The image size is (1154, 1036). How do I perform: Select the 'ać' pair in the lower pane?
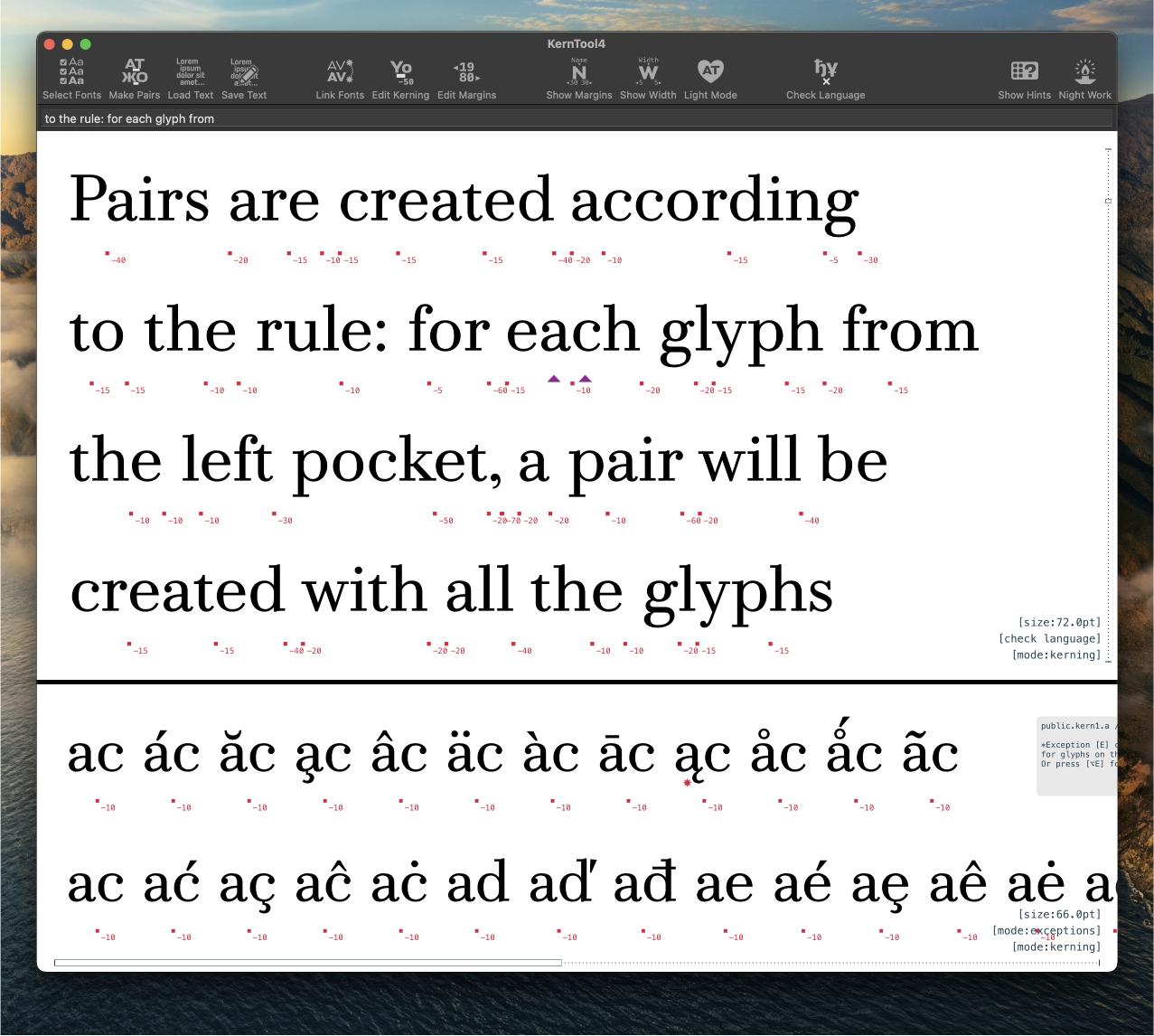coord(172,881)
